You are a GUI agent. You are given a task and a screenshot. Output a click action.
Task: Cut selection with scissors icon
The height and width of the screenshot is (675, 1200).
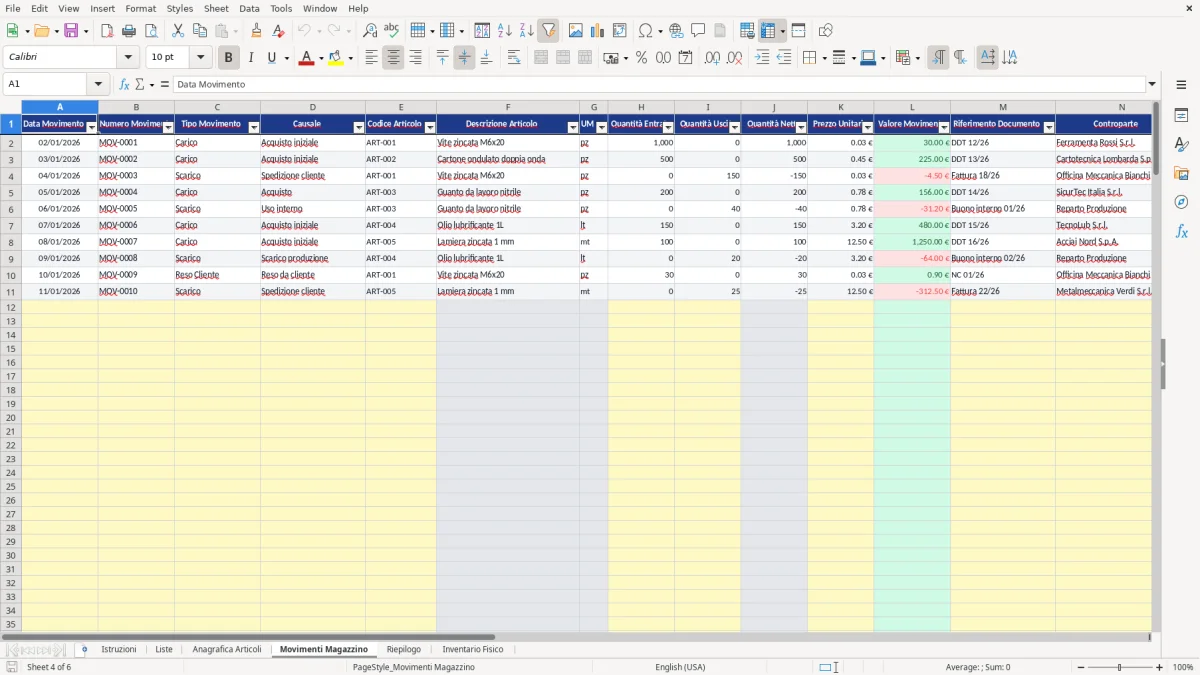pos(177,31)
